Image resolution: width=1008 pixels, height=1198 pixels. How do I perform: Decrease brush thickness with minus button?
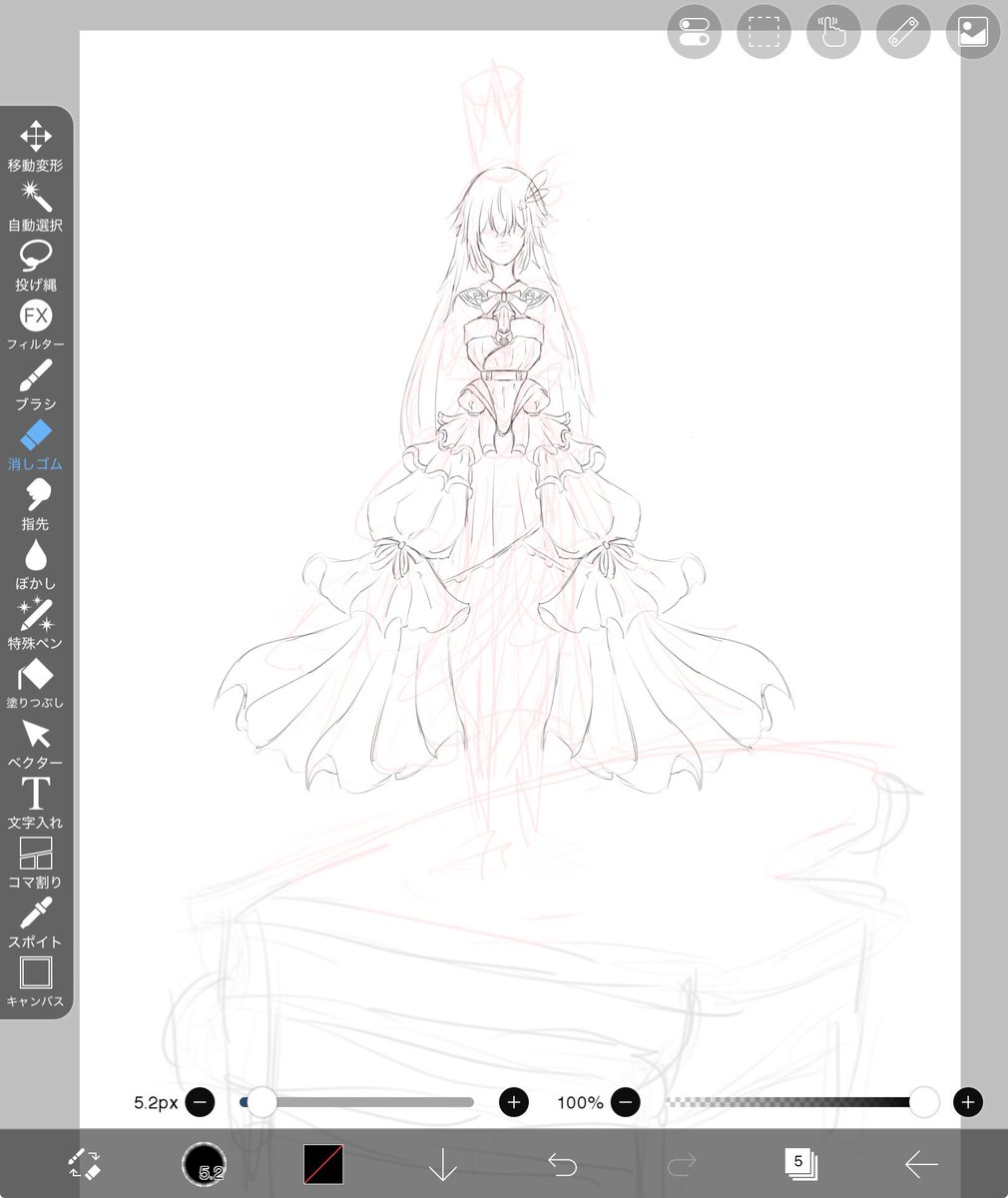pyautogui.click(x=200, y=1102)
